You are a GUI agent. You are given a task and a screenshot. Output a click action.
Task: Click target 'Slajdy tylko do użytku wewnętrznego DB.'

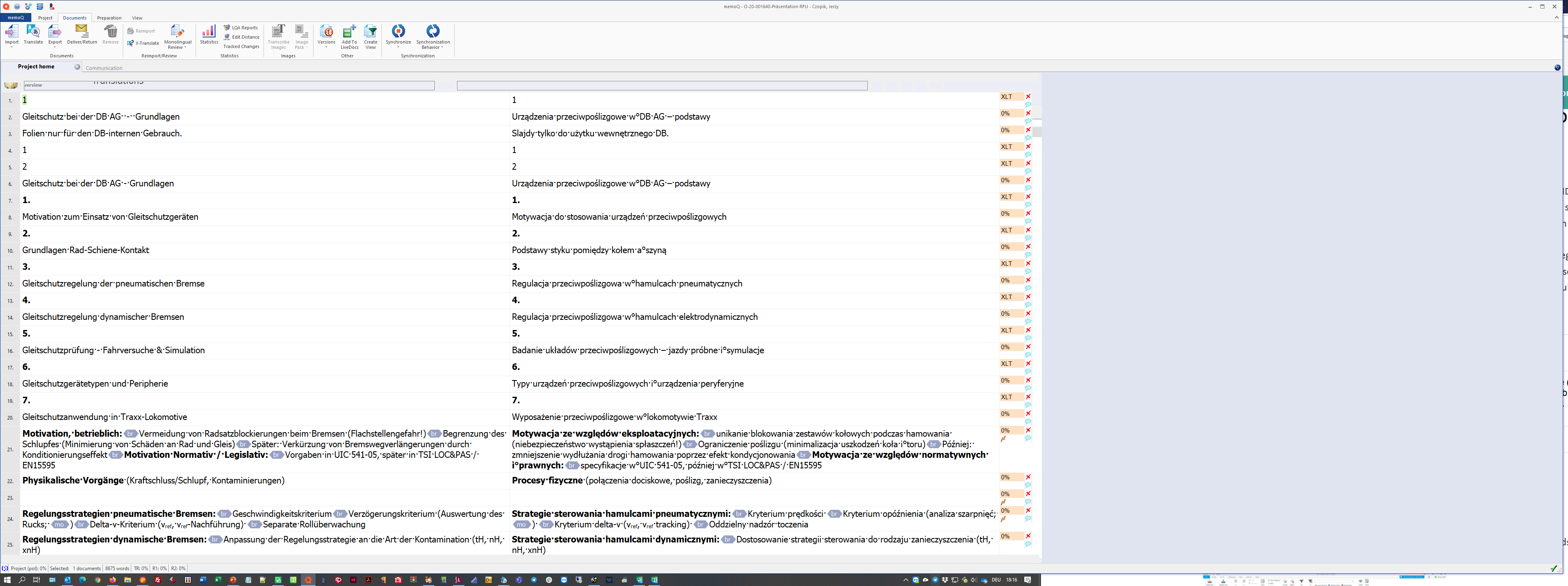[590, 133]
